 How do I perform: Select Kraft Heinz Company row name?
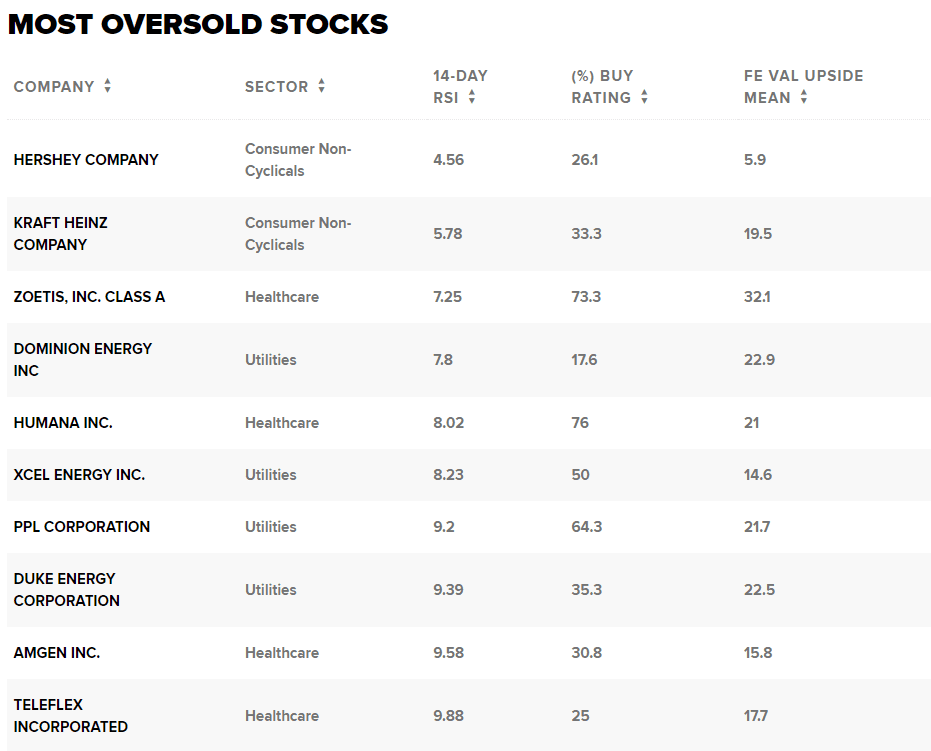point(60,234)
